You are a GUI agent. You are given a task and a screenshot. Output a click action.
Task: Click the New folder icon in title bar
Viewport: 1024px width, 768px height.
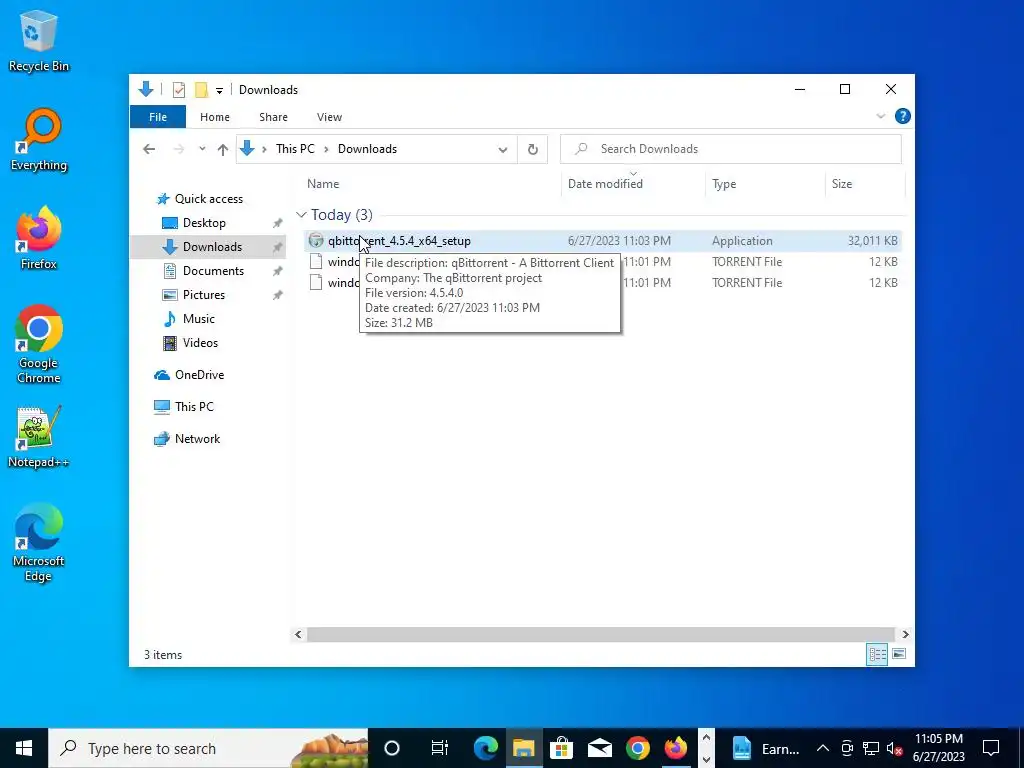coord(201,89)
